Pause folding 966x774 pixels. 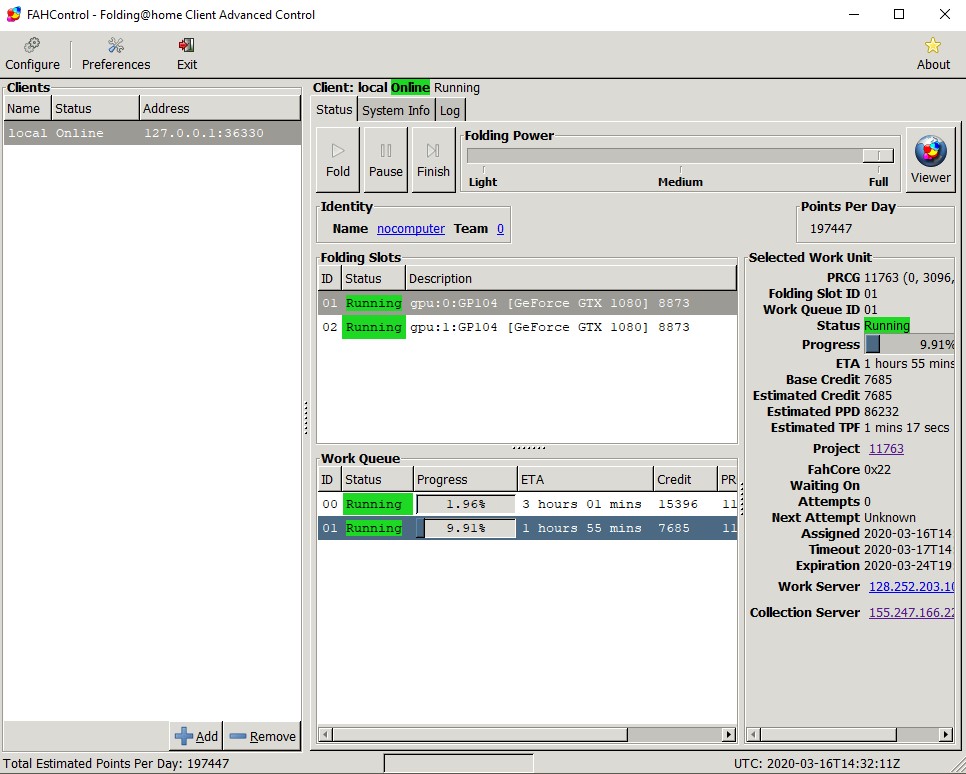click(x=386, y=160)
